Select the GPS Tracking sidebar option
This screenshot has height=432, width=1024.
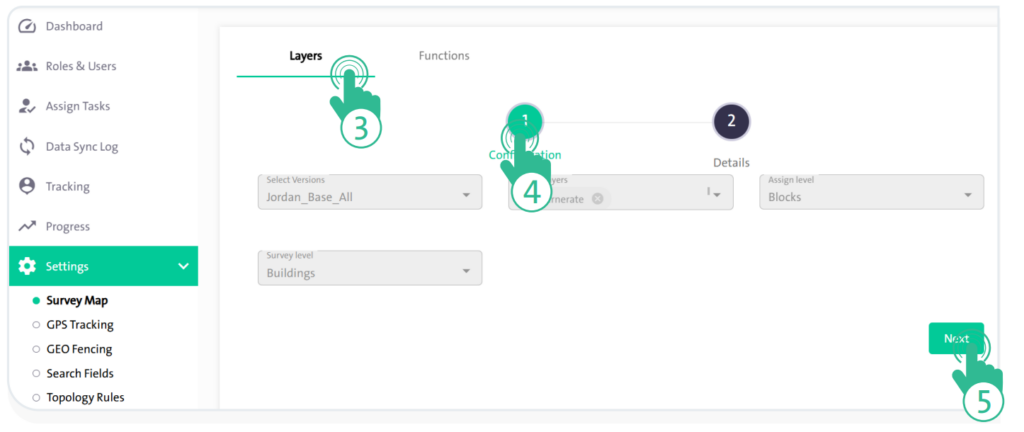tap(79, 325)
